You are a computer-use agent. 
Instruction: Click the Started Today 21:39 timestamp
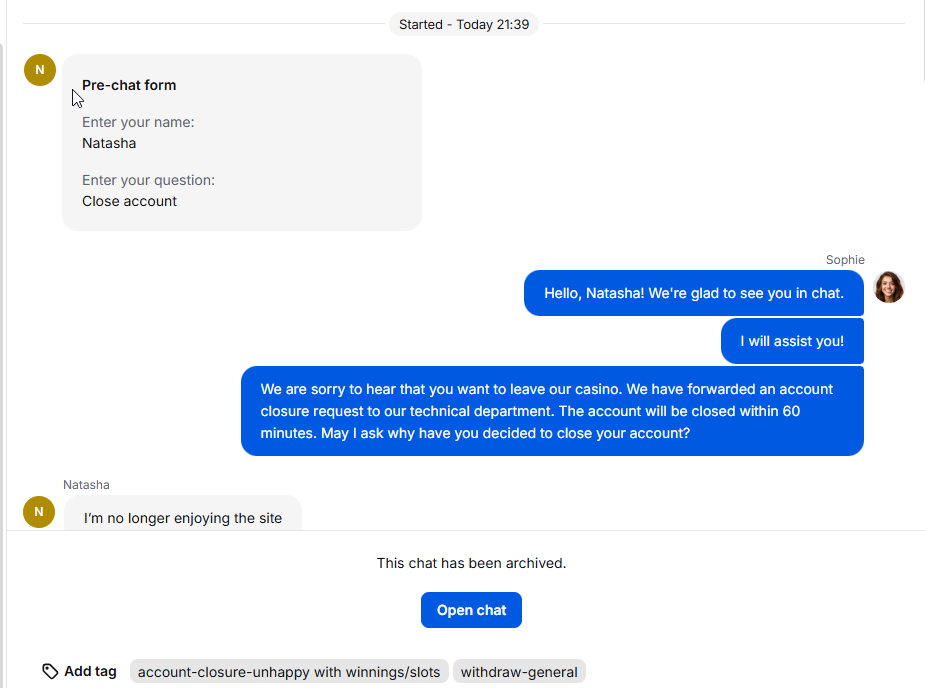click(x=464, y=24)
